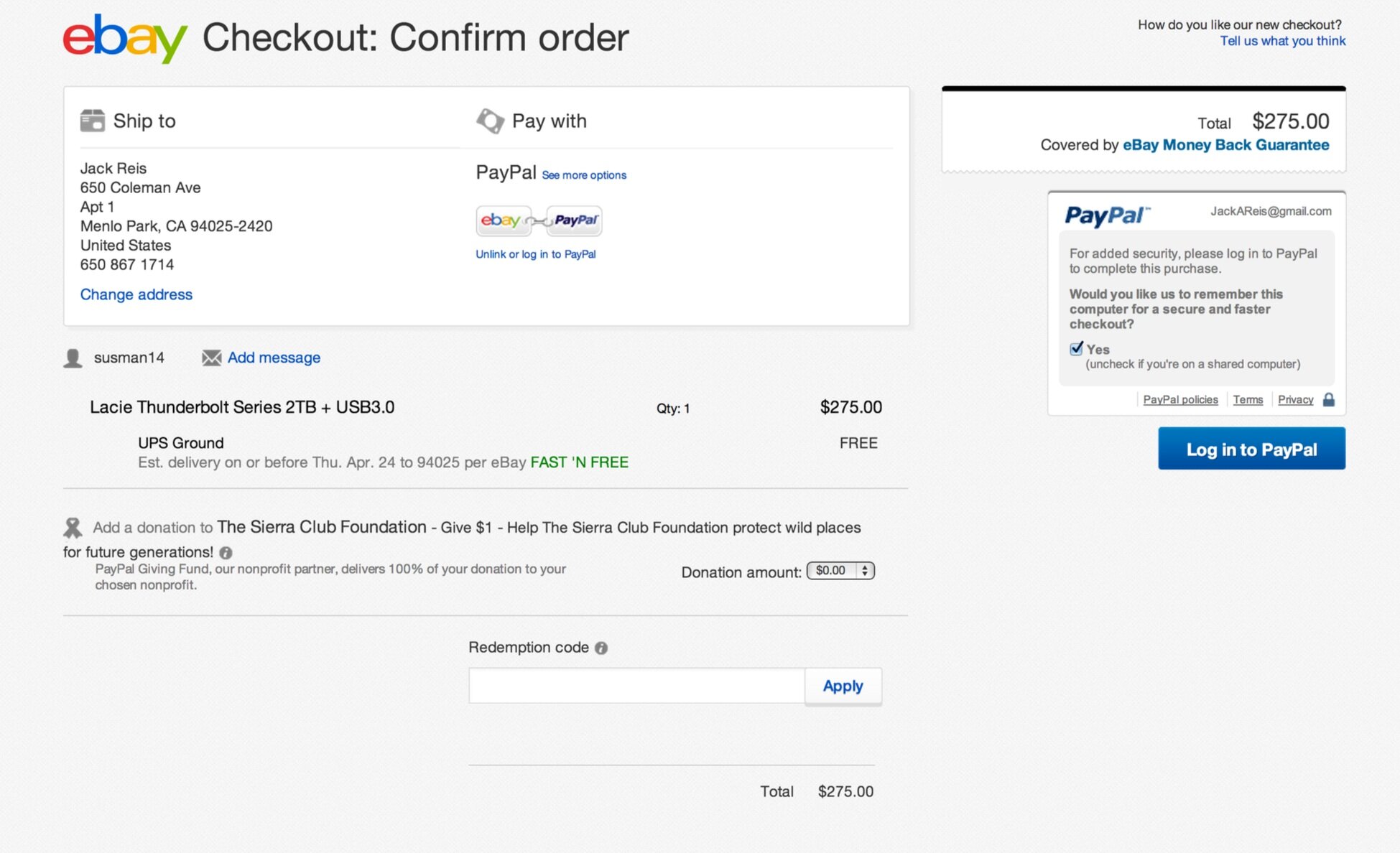
Task: Uncheck the Yes remember this computer checkbox
Action: point(1076,349)
